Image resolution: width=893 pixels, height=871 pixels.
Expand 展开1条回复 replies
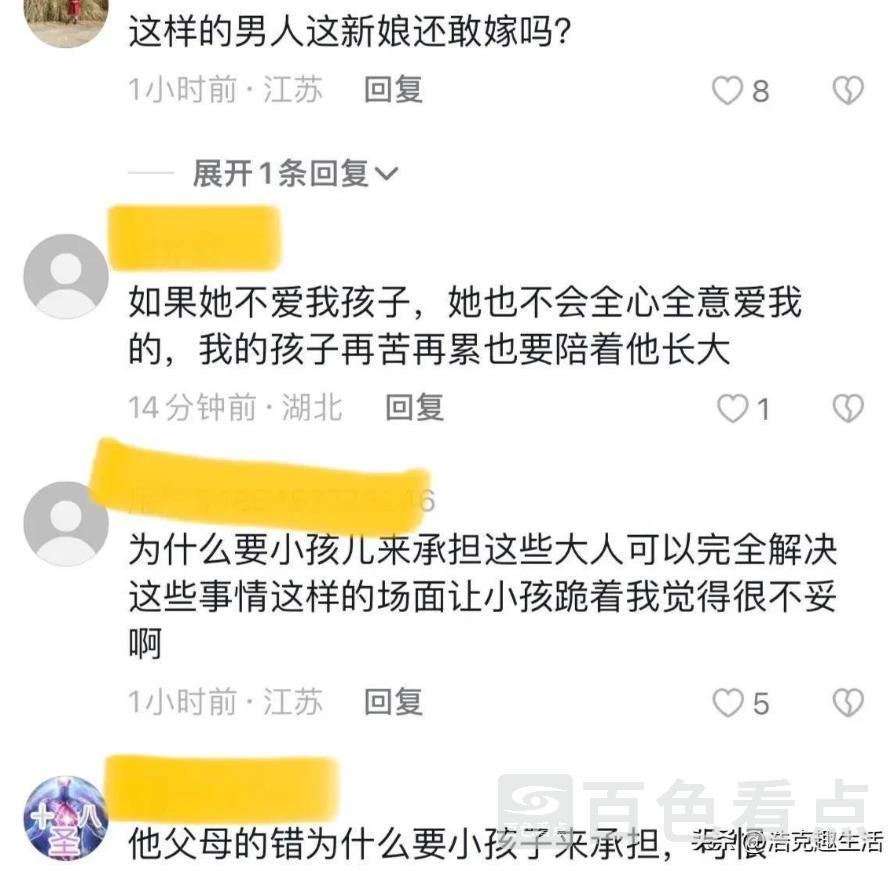click(x=294, y=173)
